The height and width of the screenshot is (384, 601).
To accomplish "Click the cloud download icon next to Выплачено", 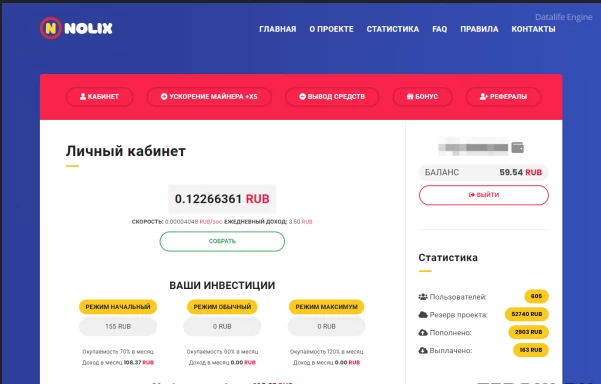I will click(x=423, y=350).
